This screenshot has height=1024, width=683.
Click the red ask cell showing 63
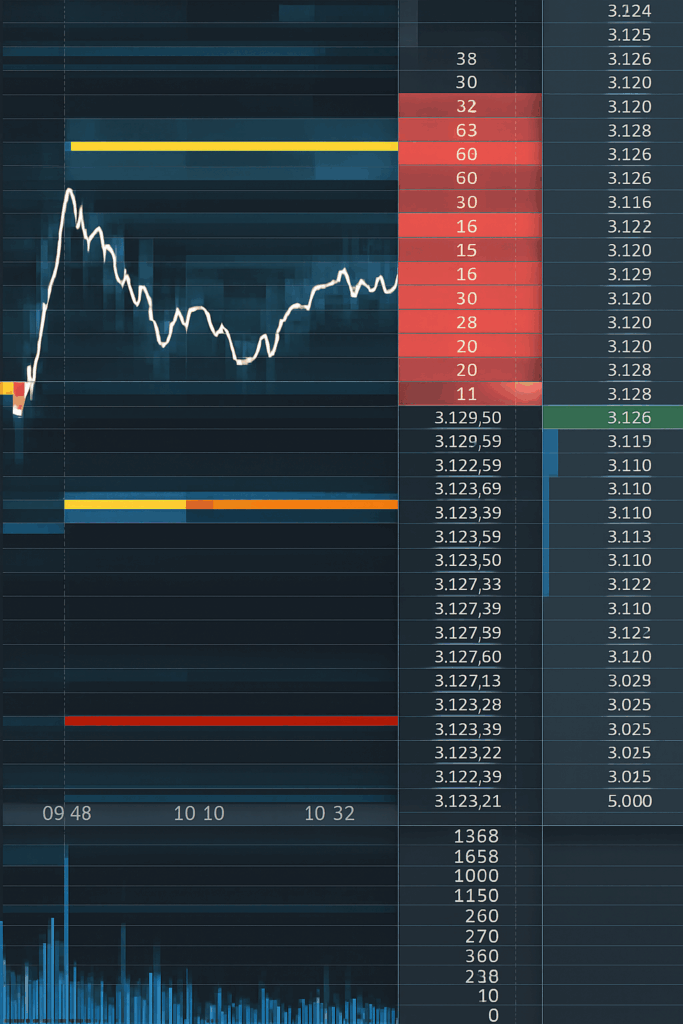click(x=467, y=130)
